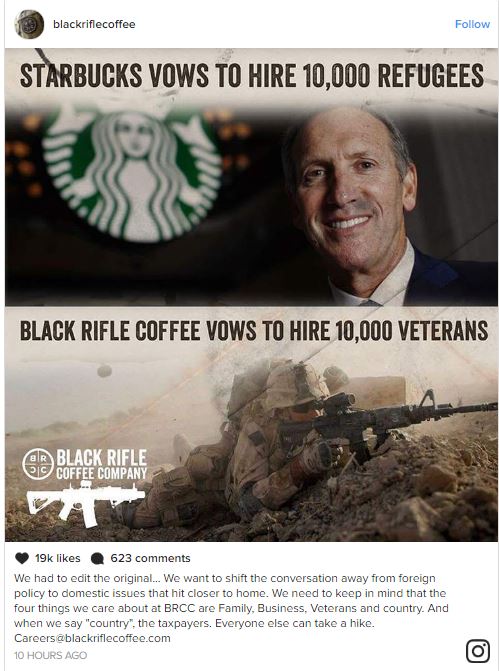Click the blackriflecoffee username
Viewport: 499px width, 671px height.
(x=94, y=24)
